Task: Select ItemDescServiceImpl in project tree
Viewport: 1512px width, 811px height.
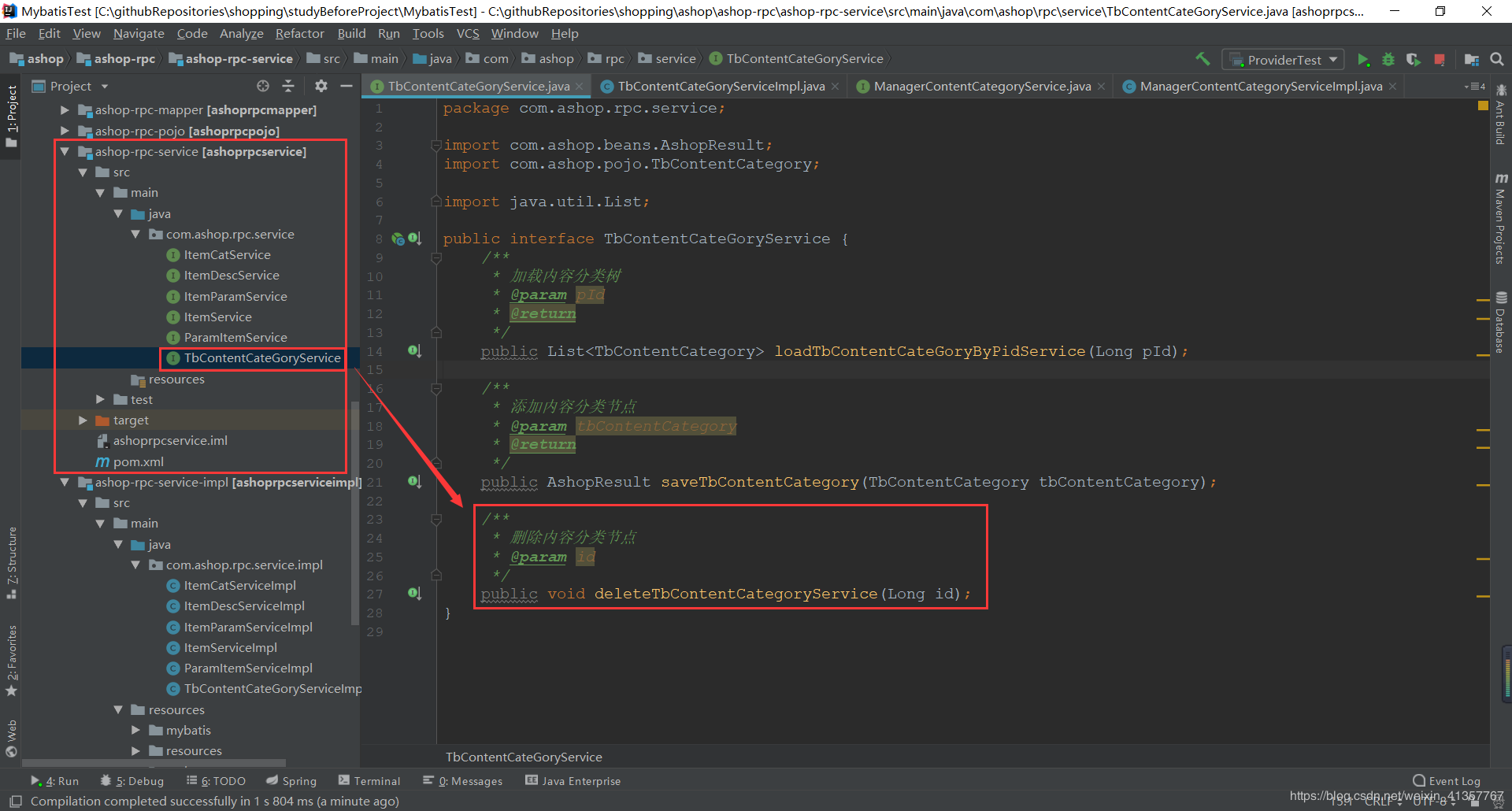Action: (244, 606)
